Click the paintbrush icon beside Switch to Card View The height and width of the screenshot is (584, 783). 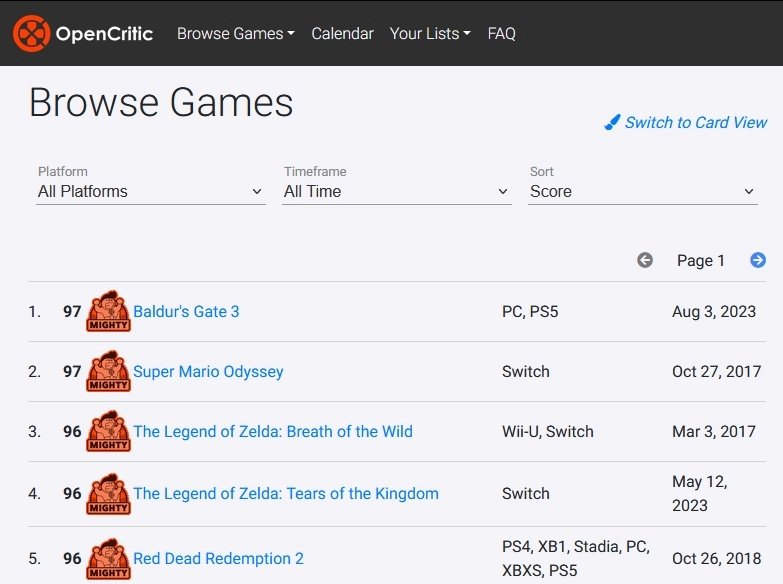612,123
